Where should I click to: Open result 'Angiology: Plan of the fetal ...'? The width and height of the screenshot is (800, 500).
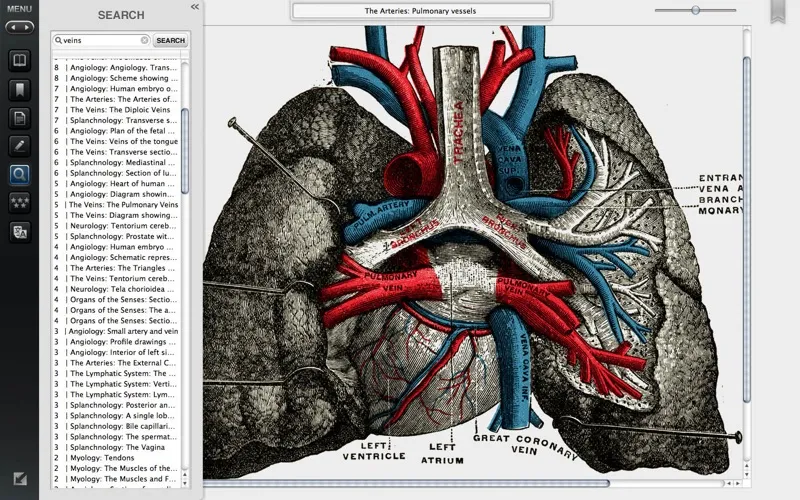click(x=116, y=131)
